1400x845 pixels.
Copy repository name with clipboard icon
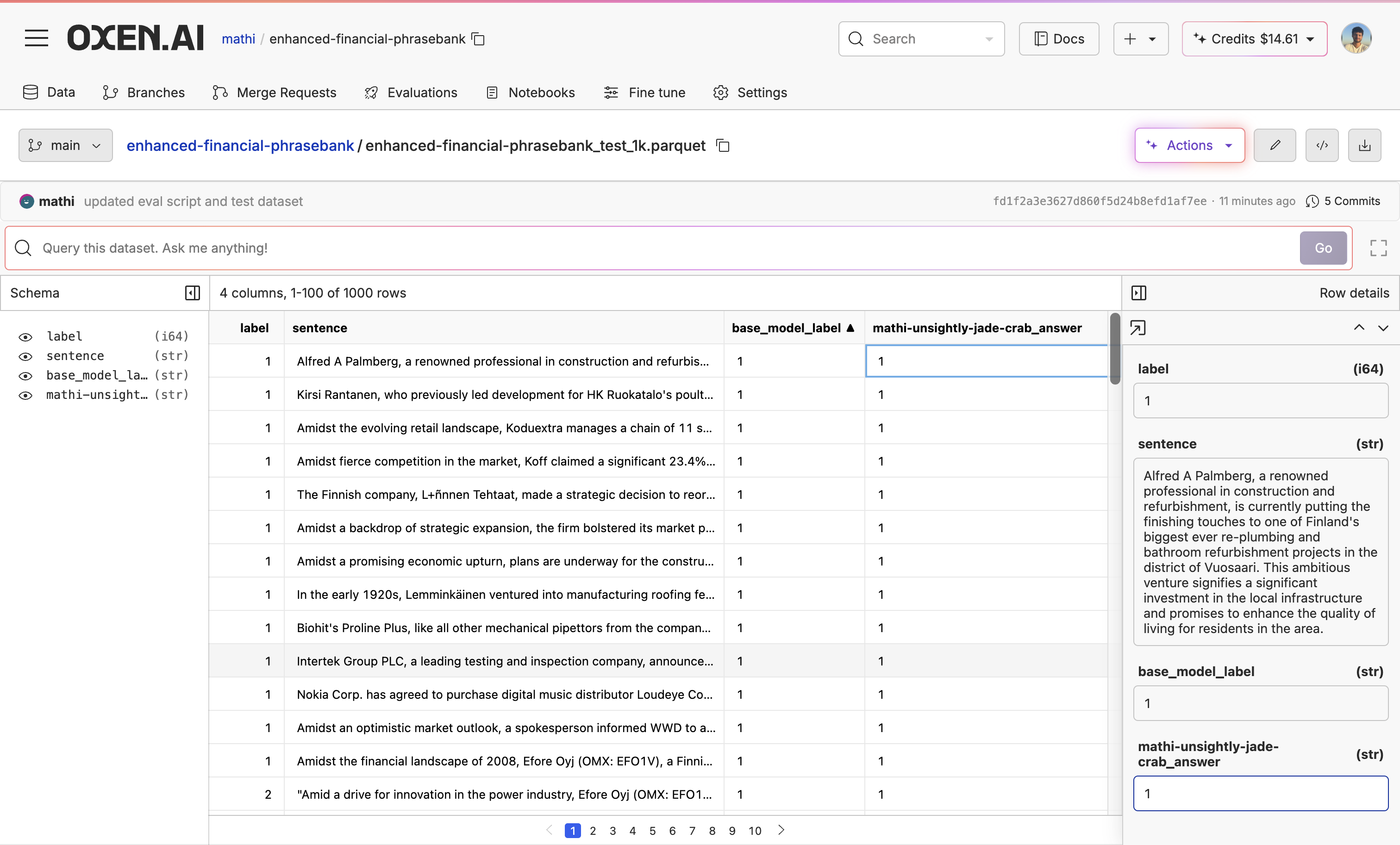click(478, 39)
